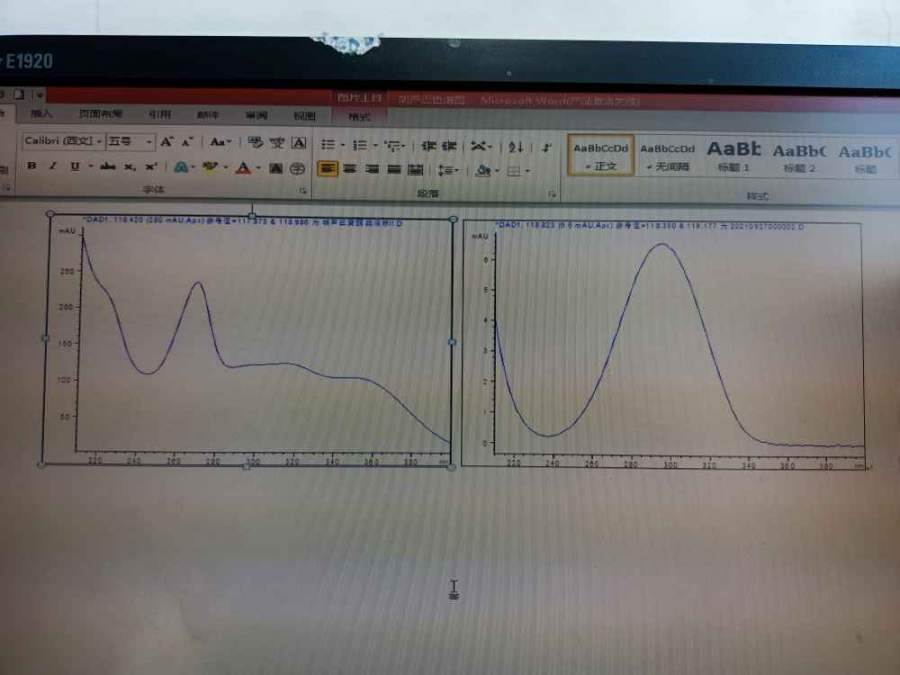Switch to the 插入 tab
Viewport: 900px width, 675px height.
[41, 114]
